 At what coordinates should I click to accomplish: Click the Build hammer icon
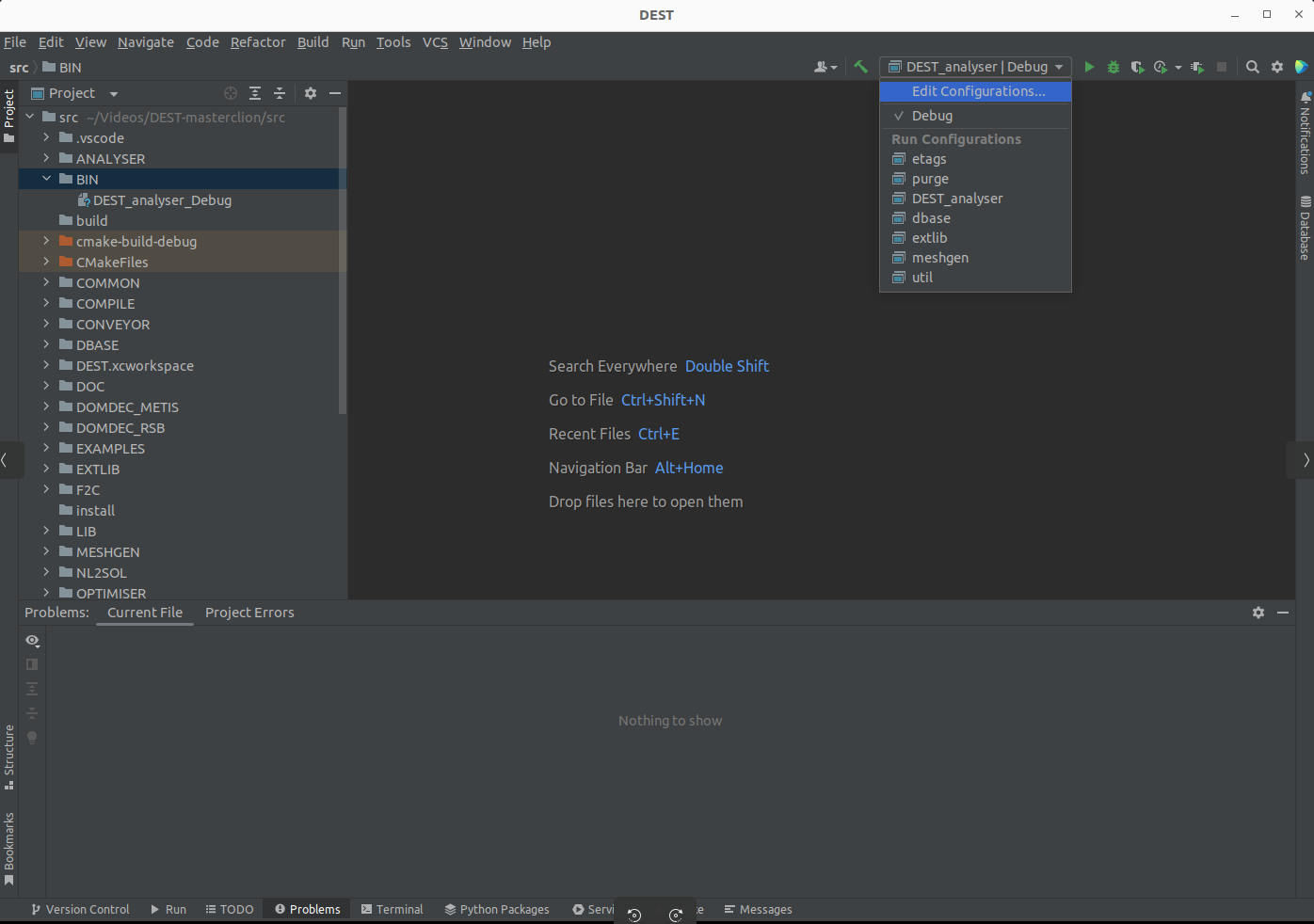(x=860, y=67)
